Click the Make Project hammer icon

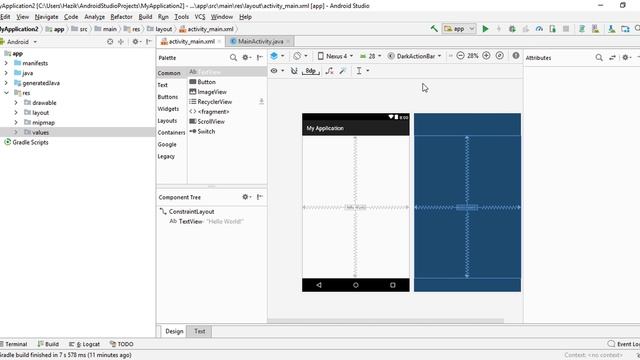click(434, 29)
